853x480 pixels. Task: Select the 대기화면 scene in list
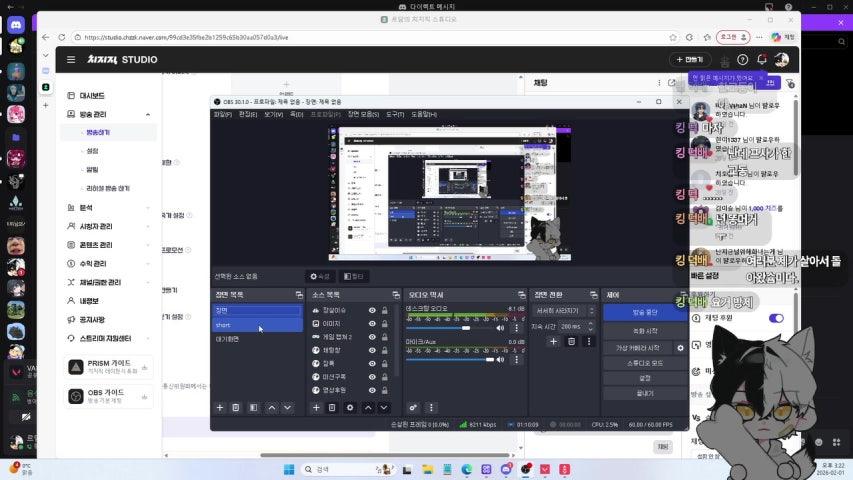pos(228,339)
